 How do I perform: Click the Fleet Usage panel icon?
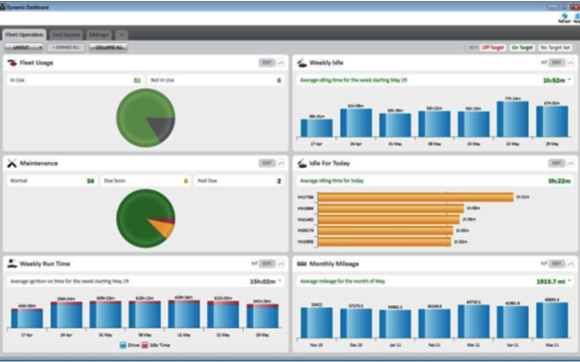[12, 63]
